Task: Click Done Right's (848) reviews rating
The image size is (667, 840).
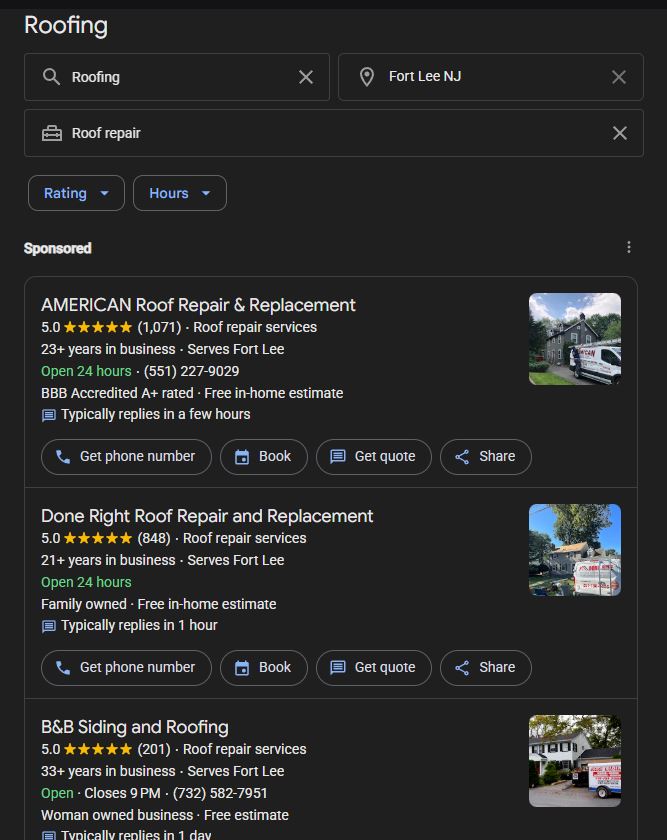Action: (106, 538)
